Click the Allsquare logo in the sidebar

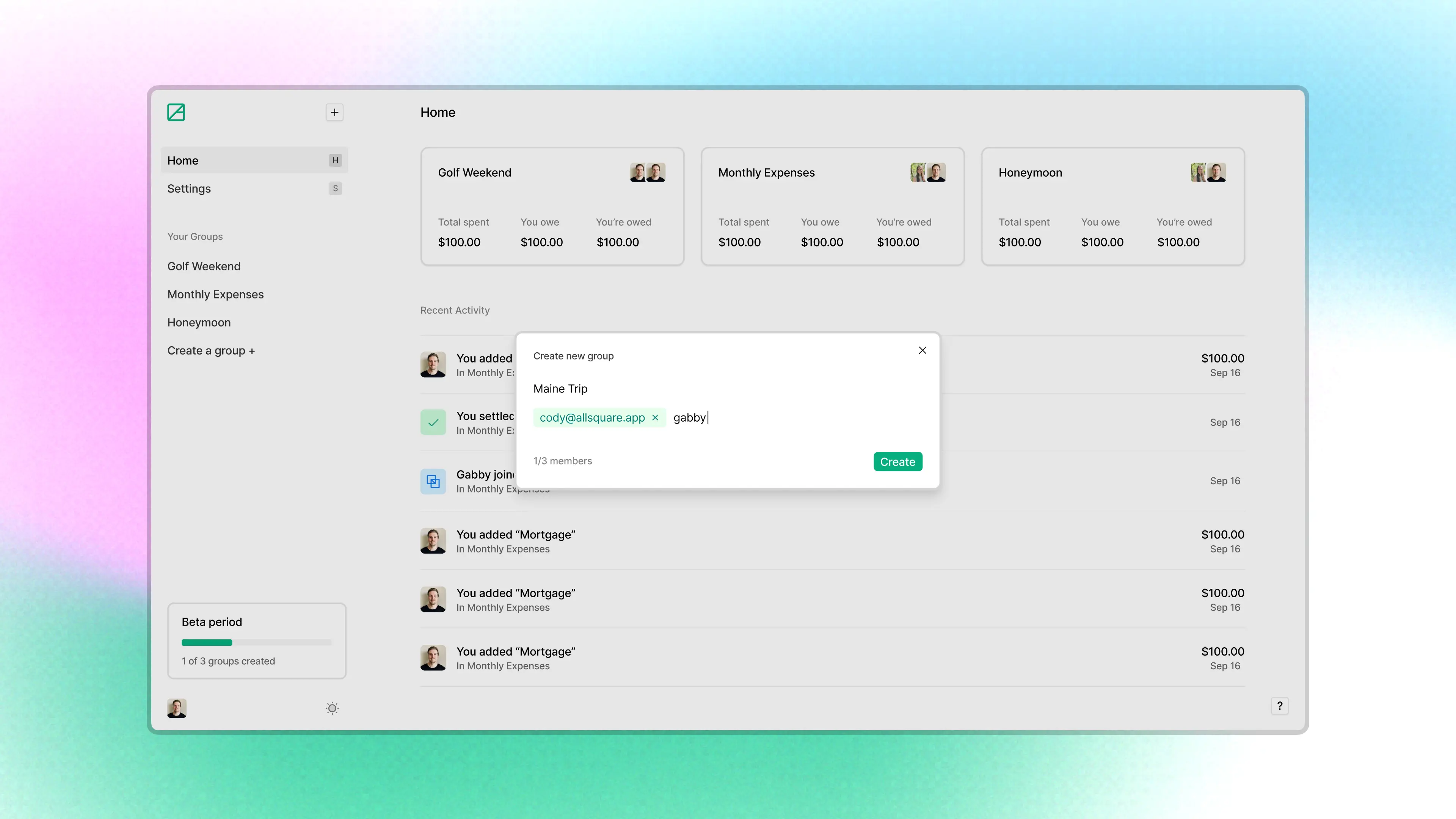coord(176,112)
